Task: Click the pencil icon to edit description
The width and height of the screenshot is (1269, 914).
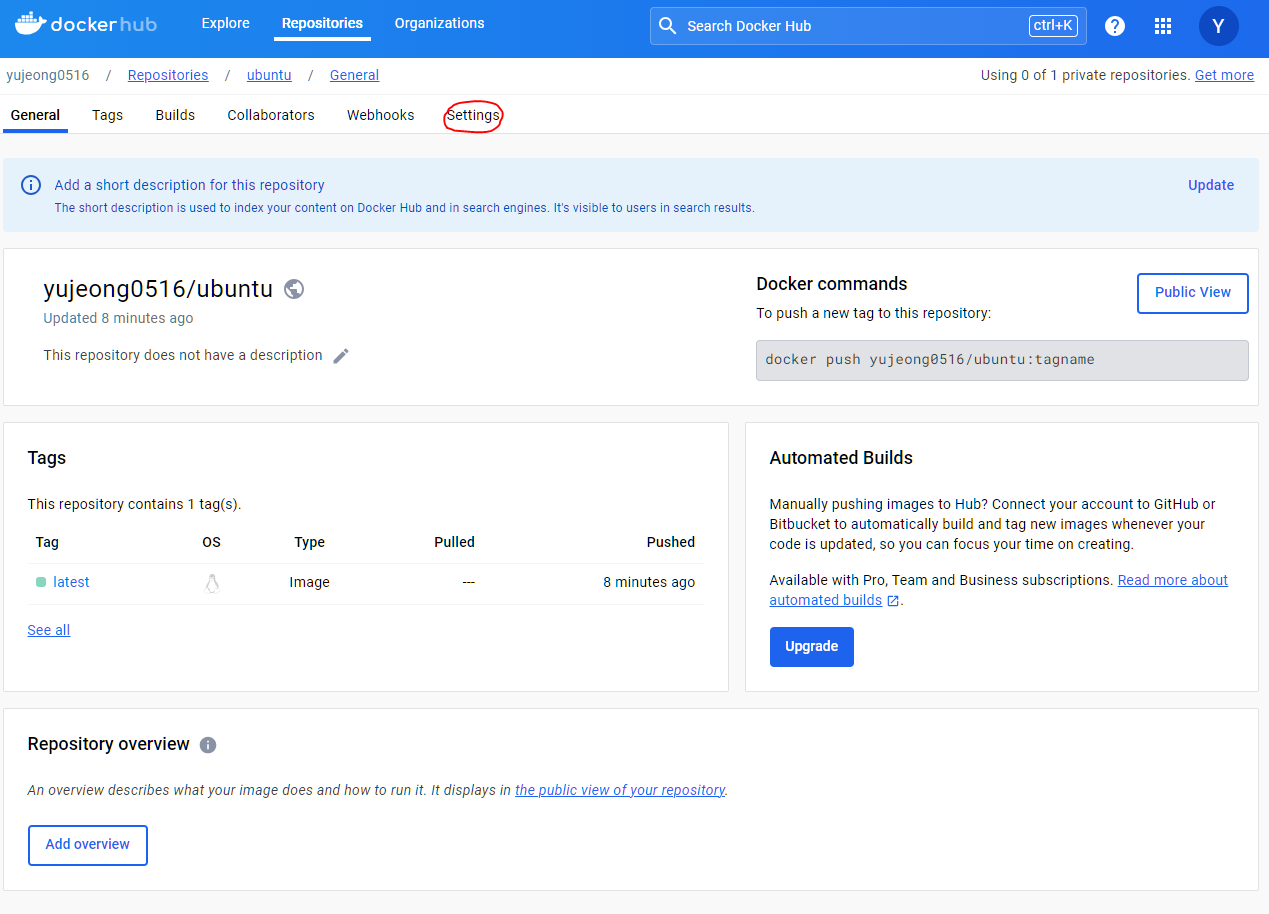Action: (341, 356)
